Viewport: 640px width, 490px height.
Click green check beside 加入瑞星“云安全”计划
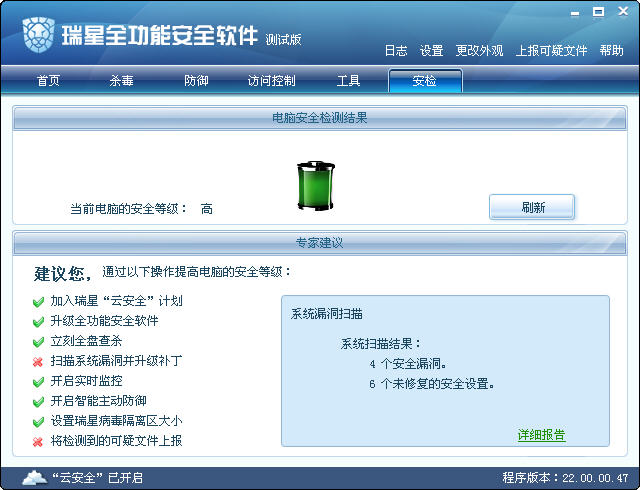(38, 302)
